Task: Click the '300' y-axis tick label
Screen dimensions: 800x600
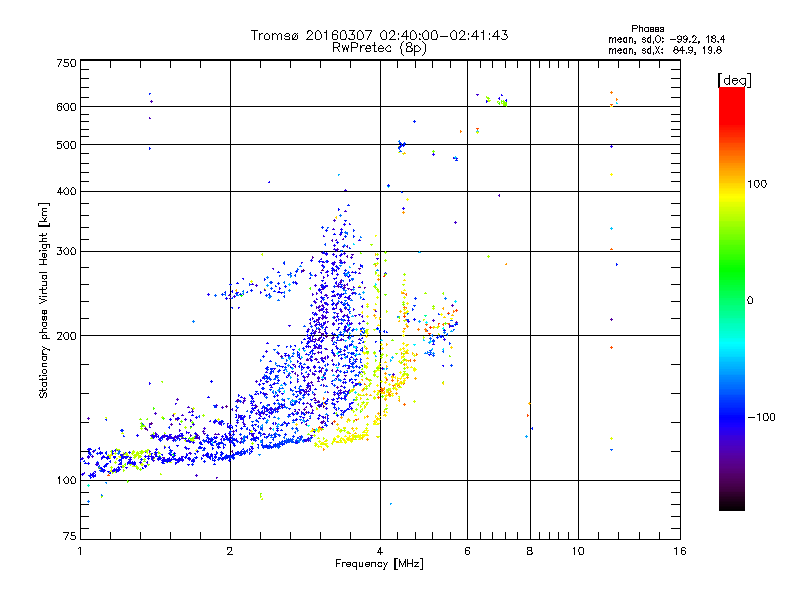Action: click(66, 252)
